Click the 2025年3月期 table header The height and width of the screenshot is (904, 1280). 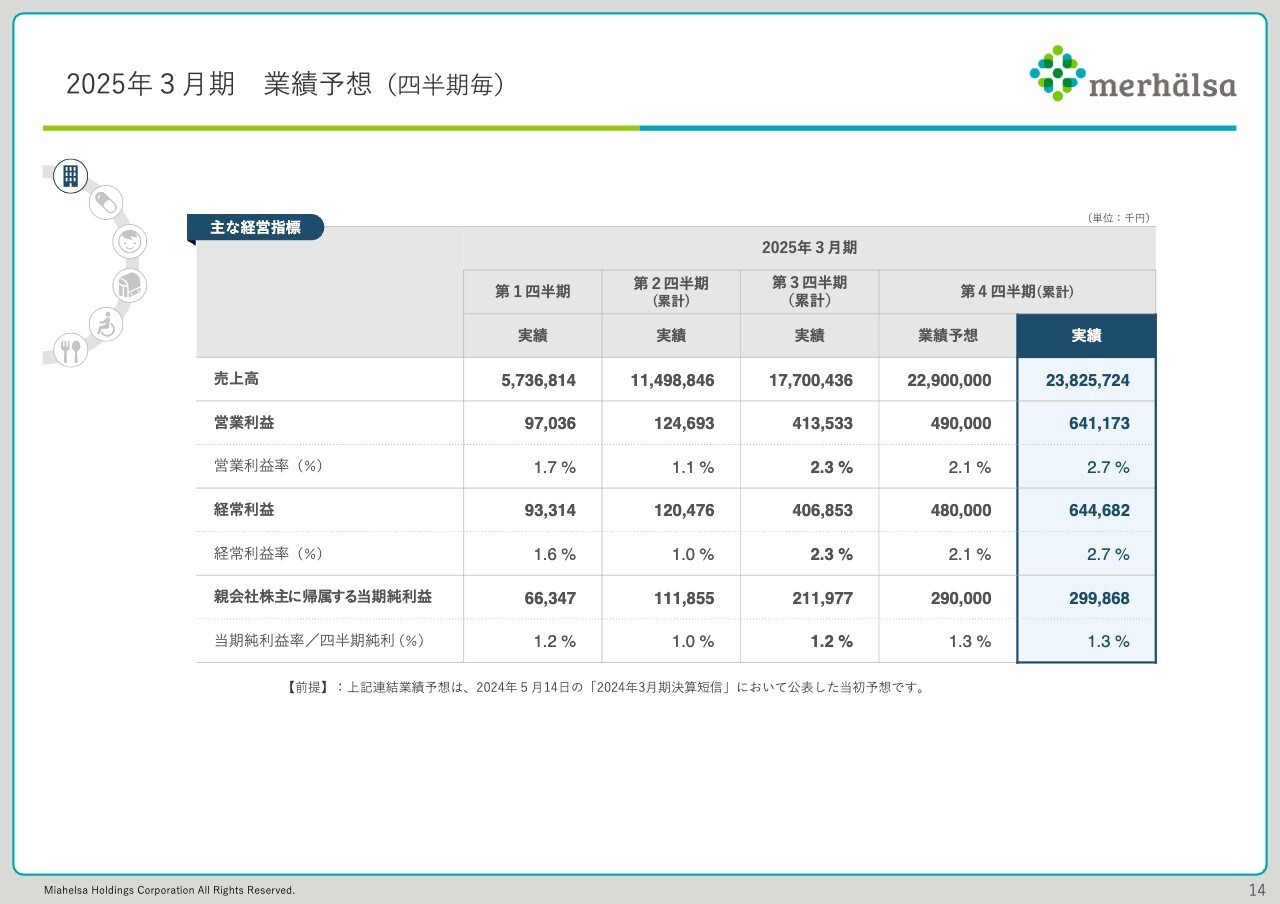point(809,248)
